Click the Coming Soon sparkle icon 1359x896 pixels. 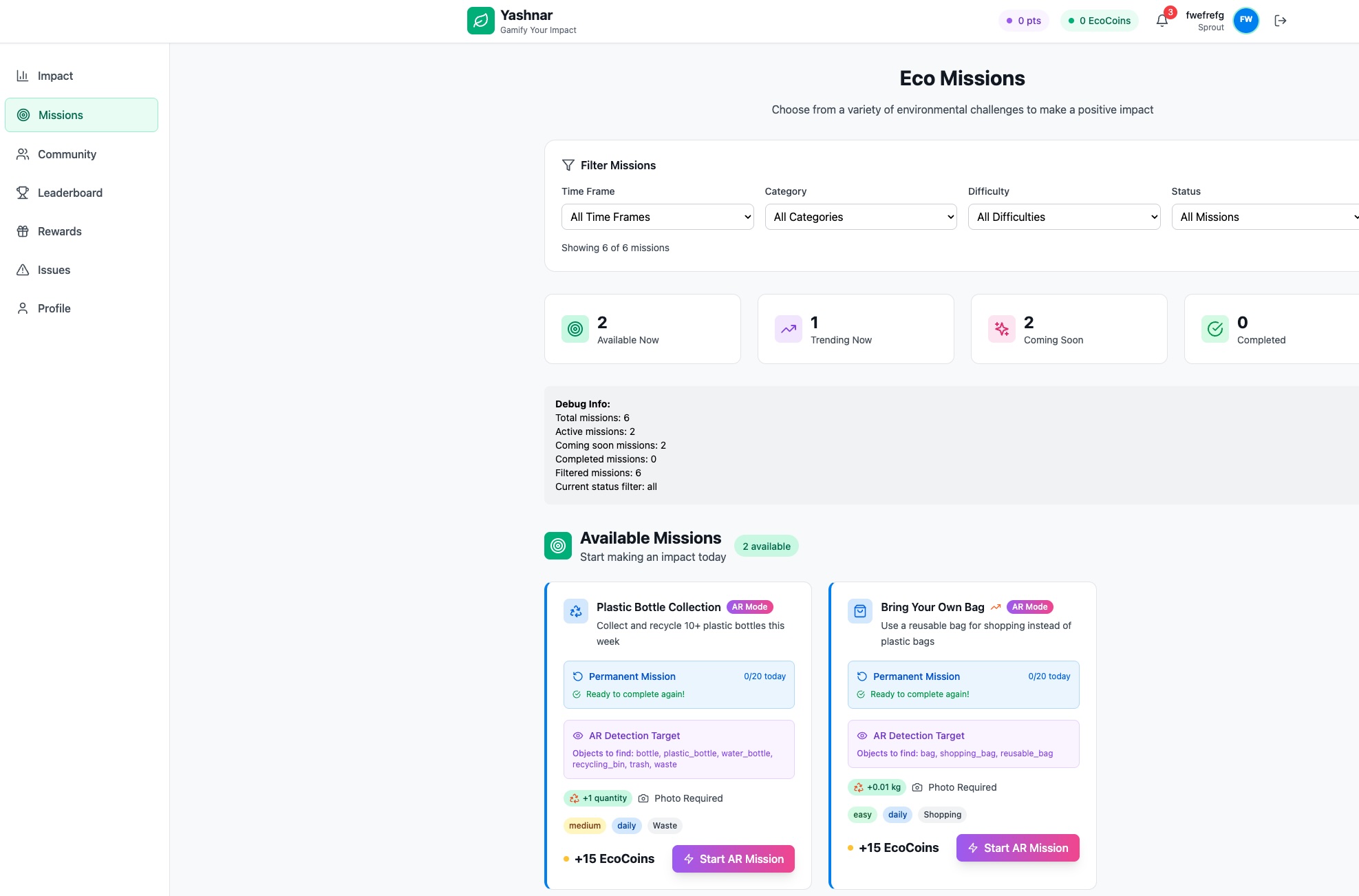(x=1001, y=329)
